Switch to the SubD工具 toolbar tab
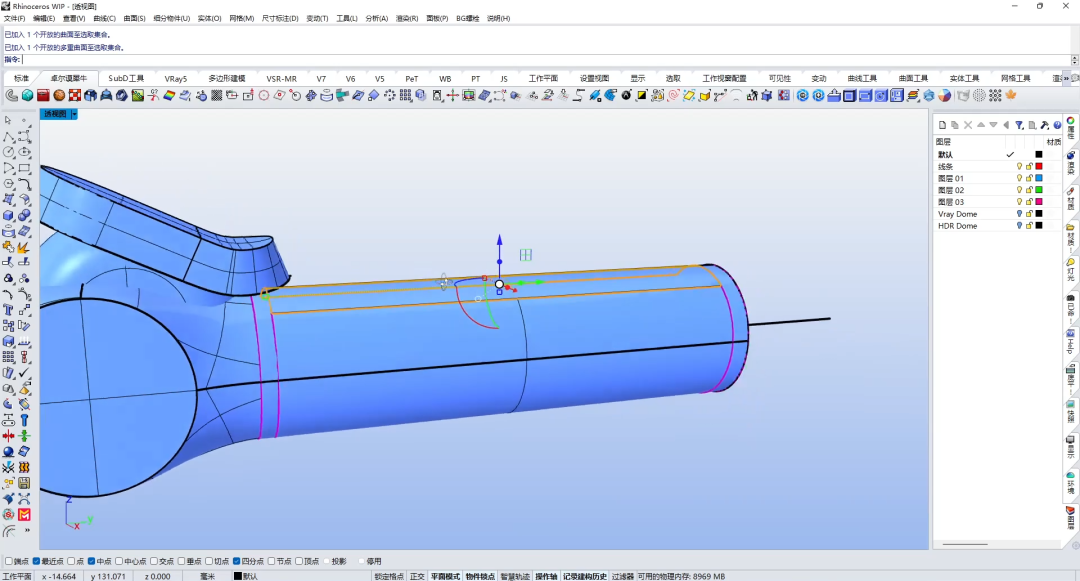The image size is (1080, 581). (x=126, y=78)
